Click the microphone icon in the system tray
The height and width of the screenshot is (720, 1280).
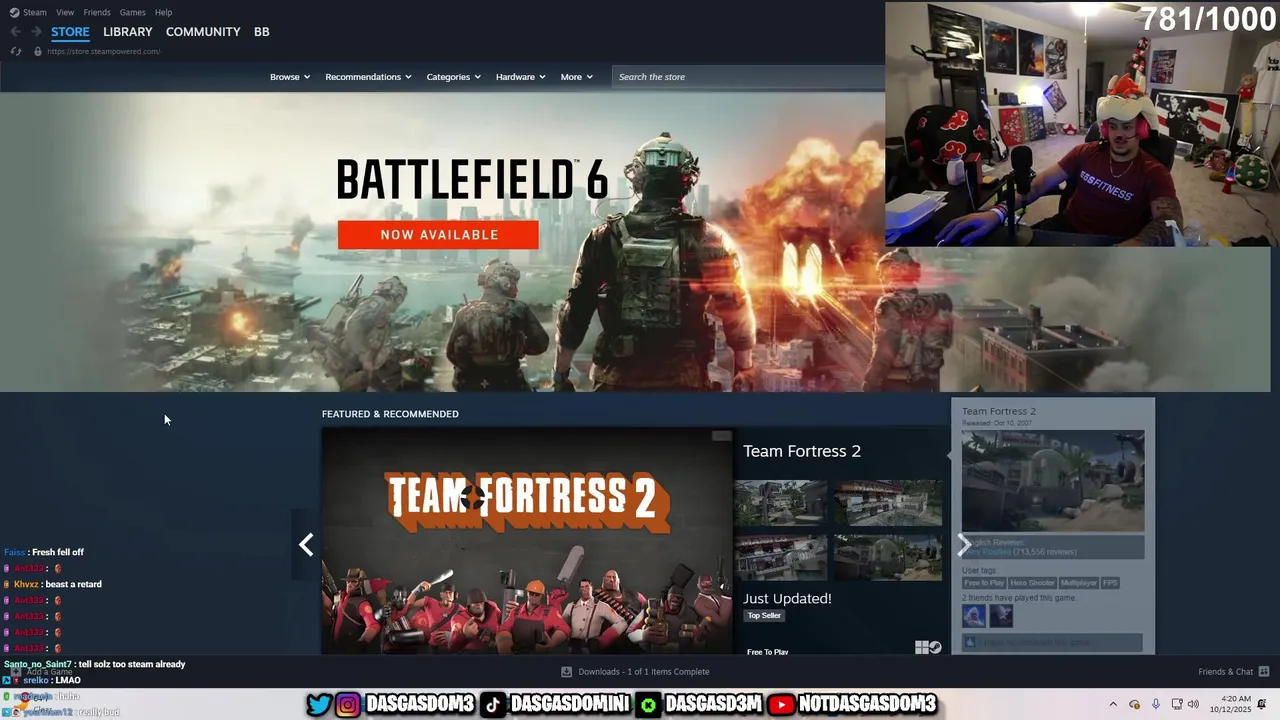[x=1155, y=704]
